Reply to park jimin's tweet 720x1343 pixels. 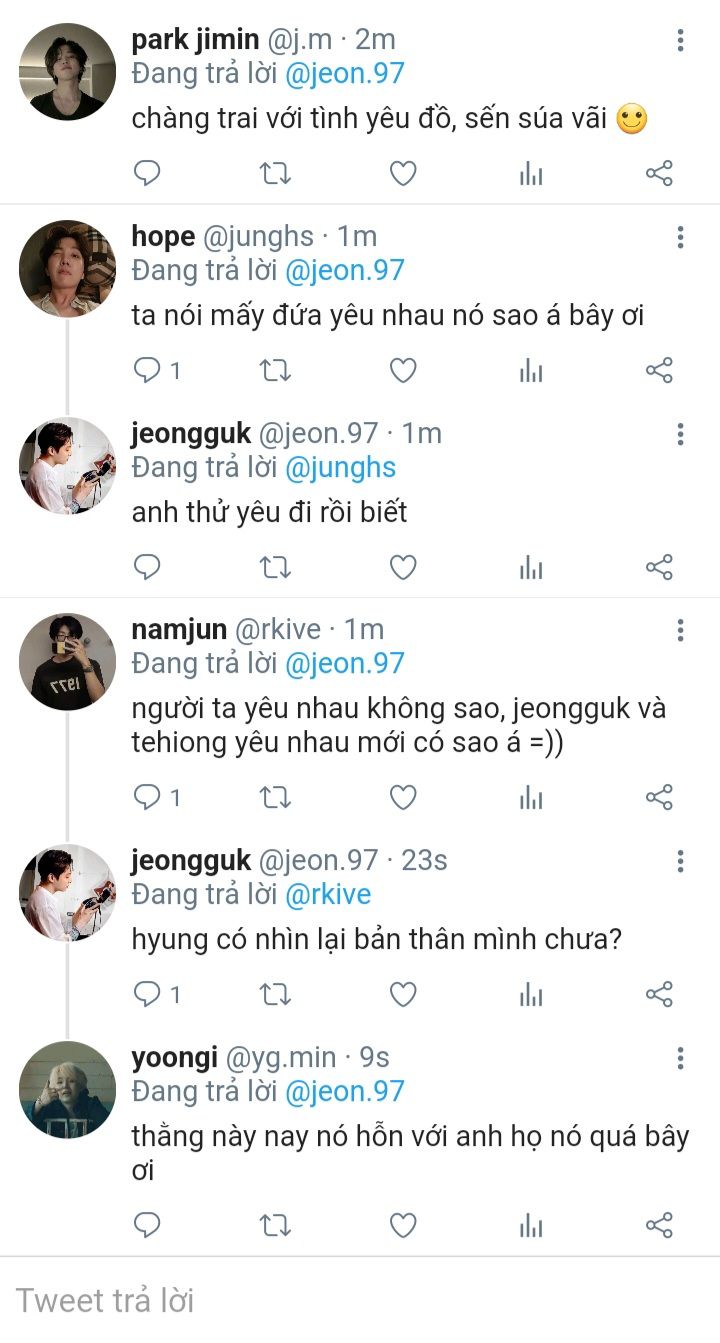coord(147,174)
